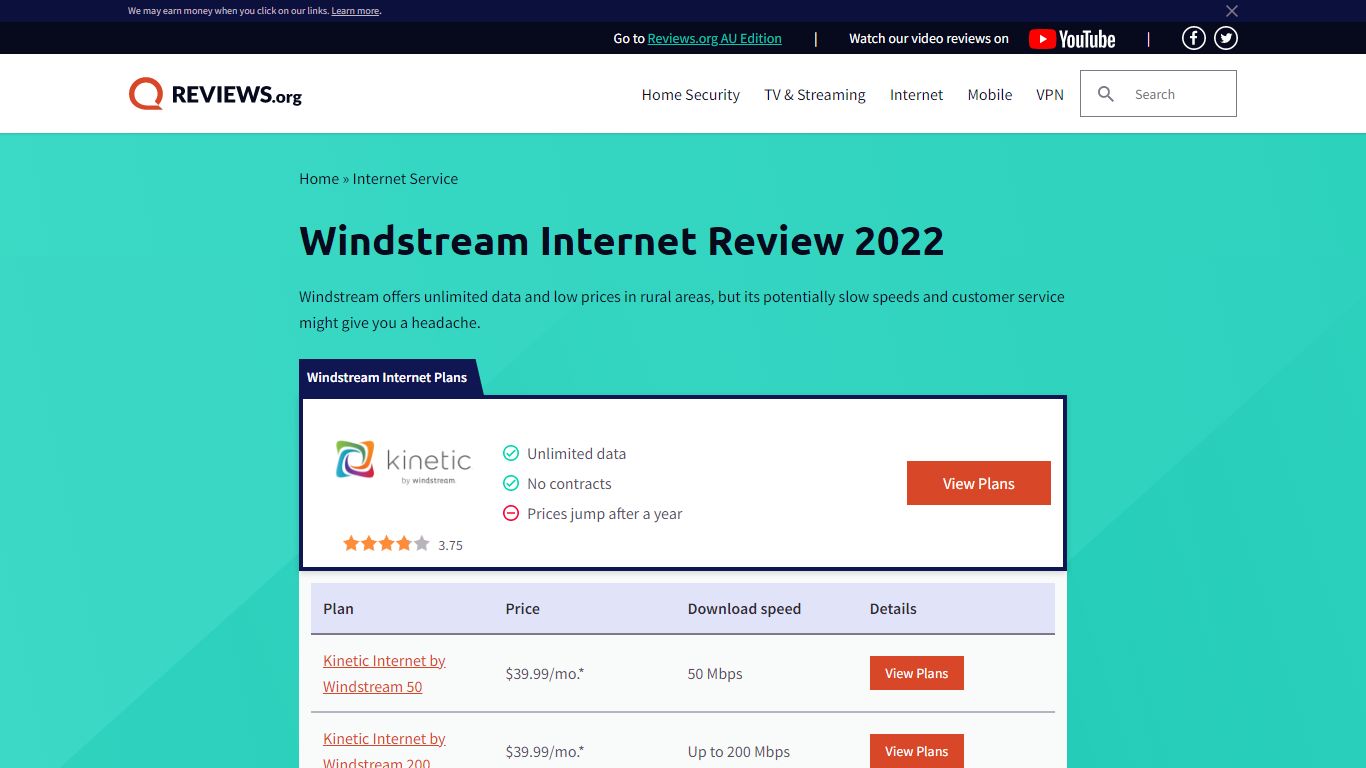The image size is (1366, 768).
Task: Click View Plans for the 200 Mbps plan
Action: (917, 751)
